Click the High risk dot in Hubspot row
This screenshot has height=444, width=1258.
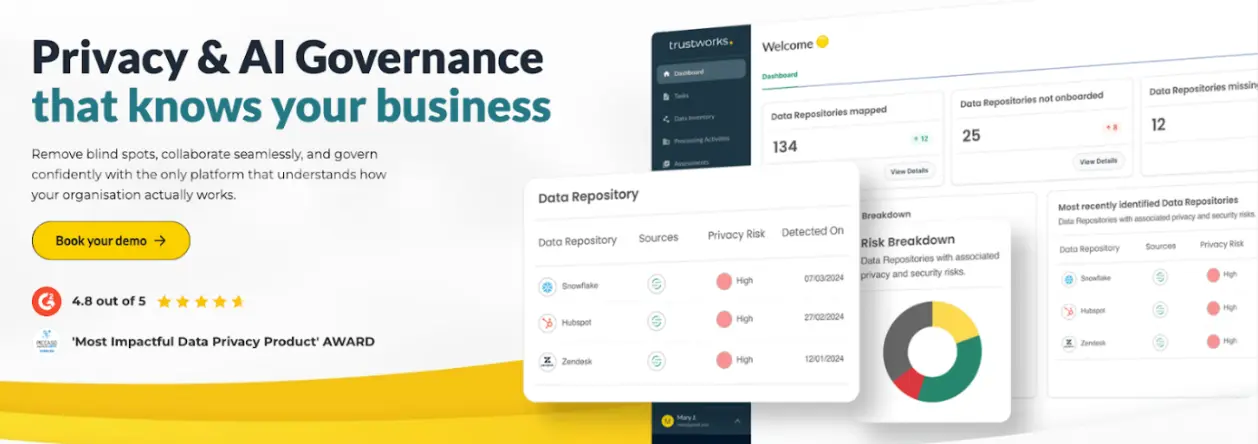point(724,319)
